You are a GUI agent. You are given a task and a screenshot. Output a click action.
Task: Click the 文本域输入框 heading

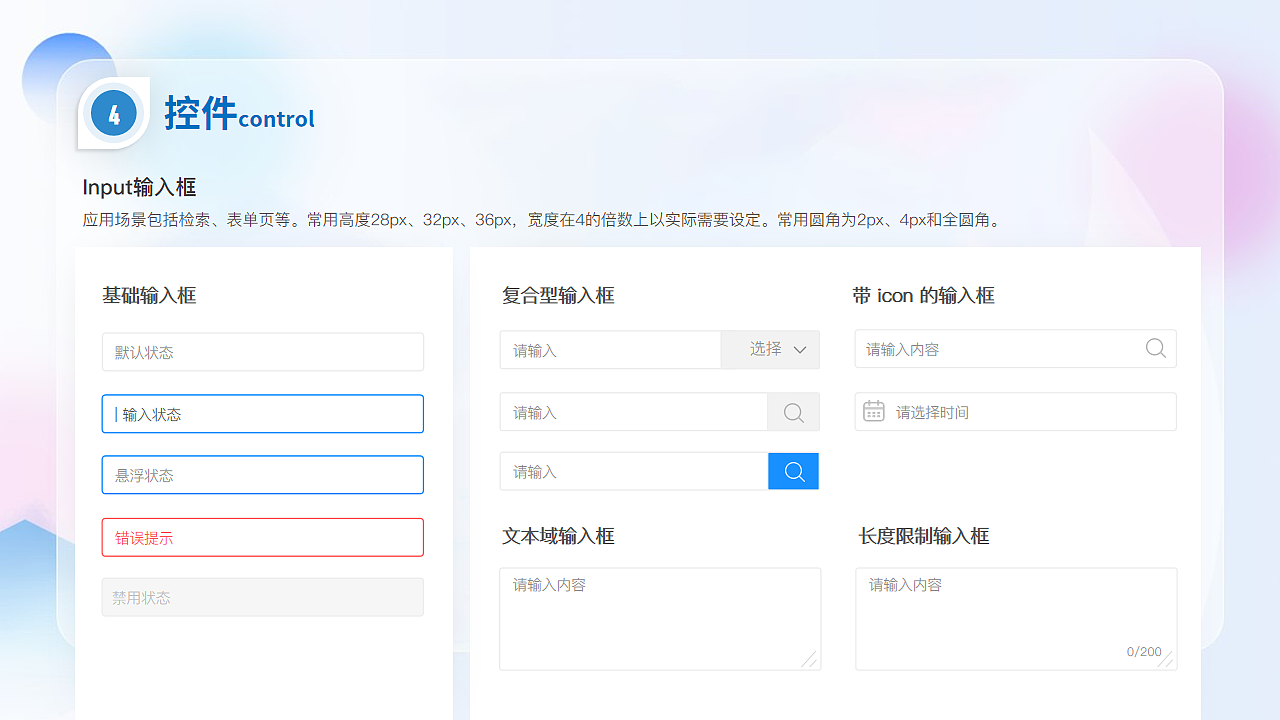click(558, 536)
